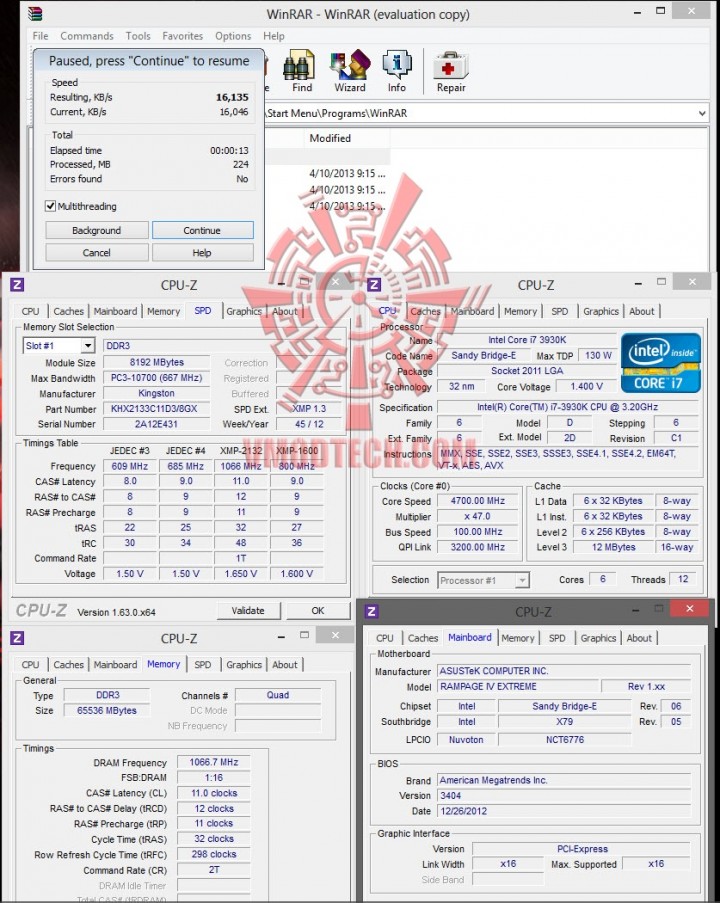This screenshot has width=720, height=903.
Task: Cancel the WinRAR benchmark
Action: pyautogui.click(x=97, y=252)
